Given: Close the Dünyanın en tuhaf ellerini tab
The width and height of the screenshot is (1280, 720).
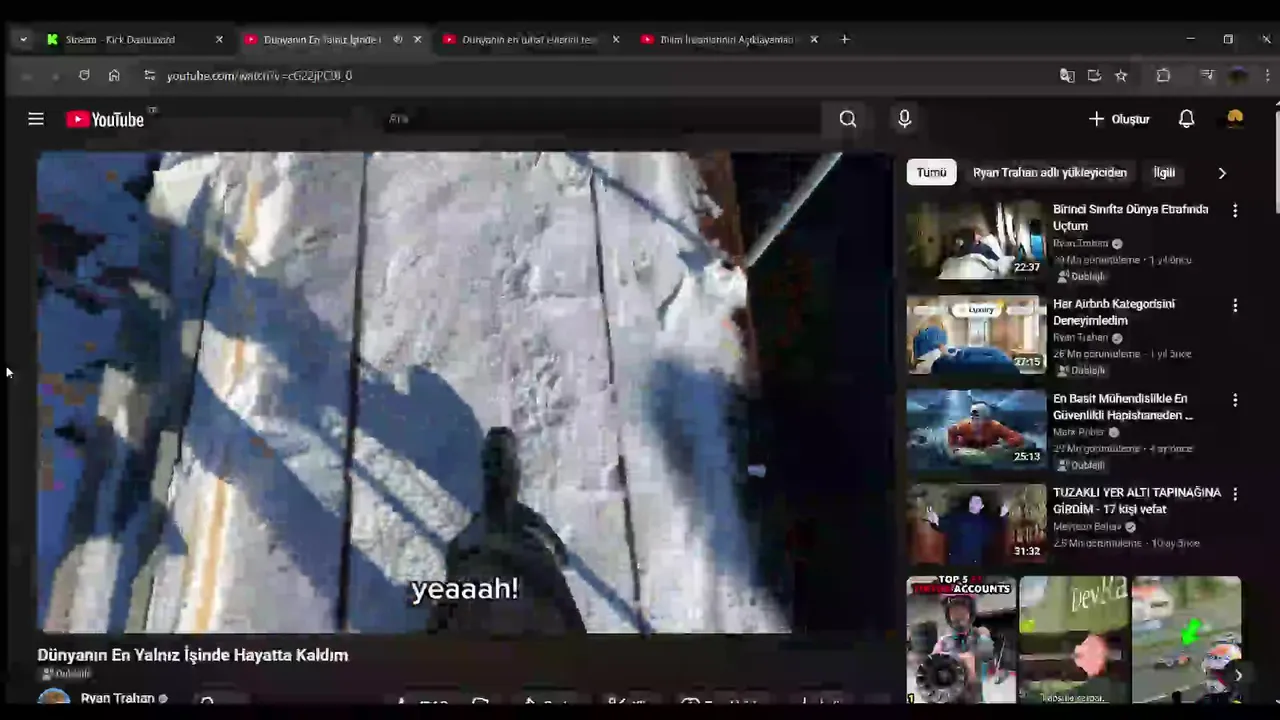Looking at the screenshot, I should pyautogui.click(x=616, y=40).
